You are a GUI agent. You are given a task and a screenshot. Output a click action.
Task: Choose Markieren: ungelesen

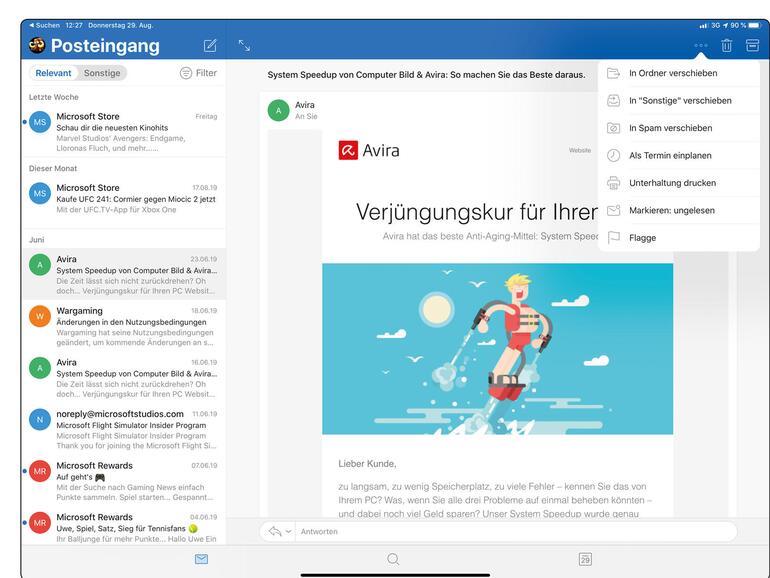(679, 211)
